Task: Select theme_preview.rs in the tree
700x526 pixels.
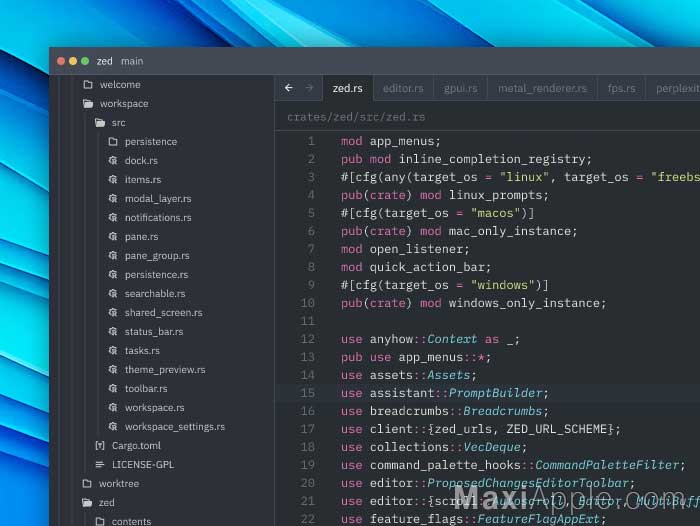Action: 165,369
